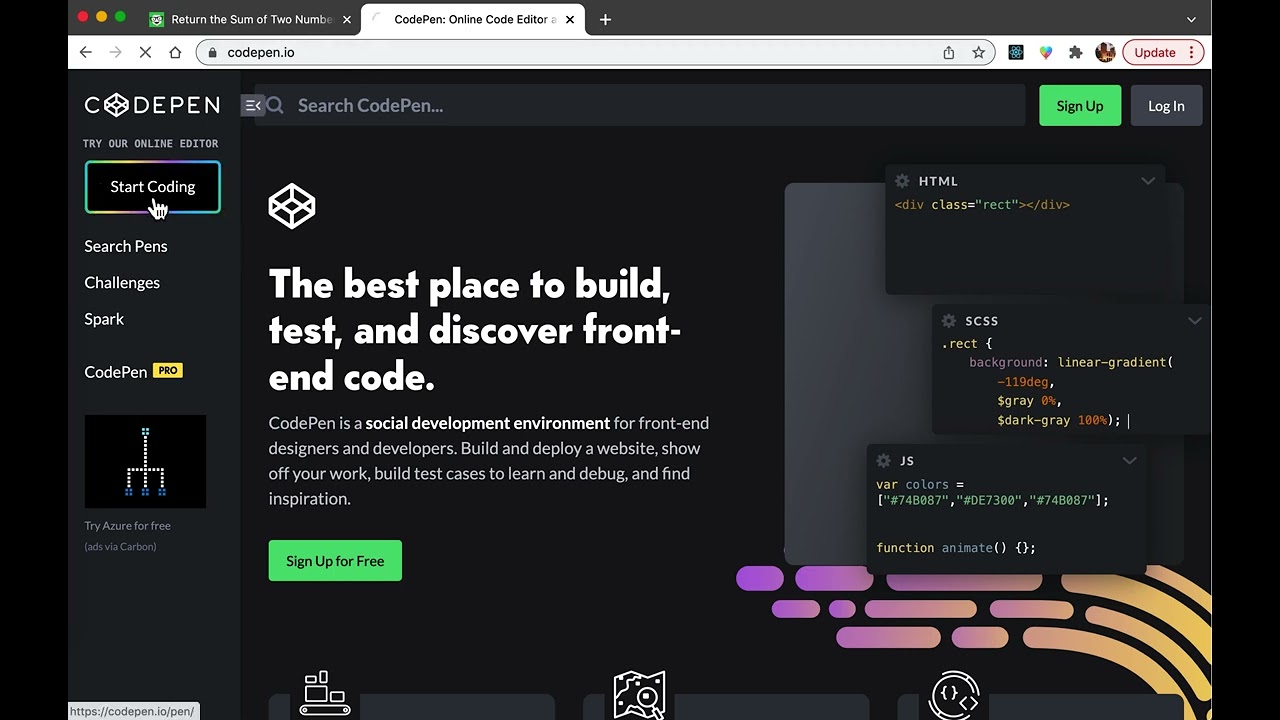The image size is (1280, 720).
Task: Click the Chrome Update button
Action: tap(1165, 52)
